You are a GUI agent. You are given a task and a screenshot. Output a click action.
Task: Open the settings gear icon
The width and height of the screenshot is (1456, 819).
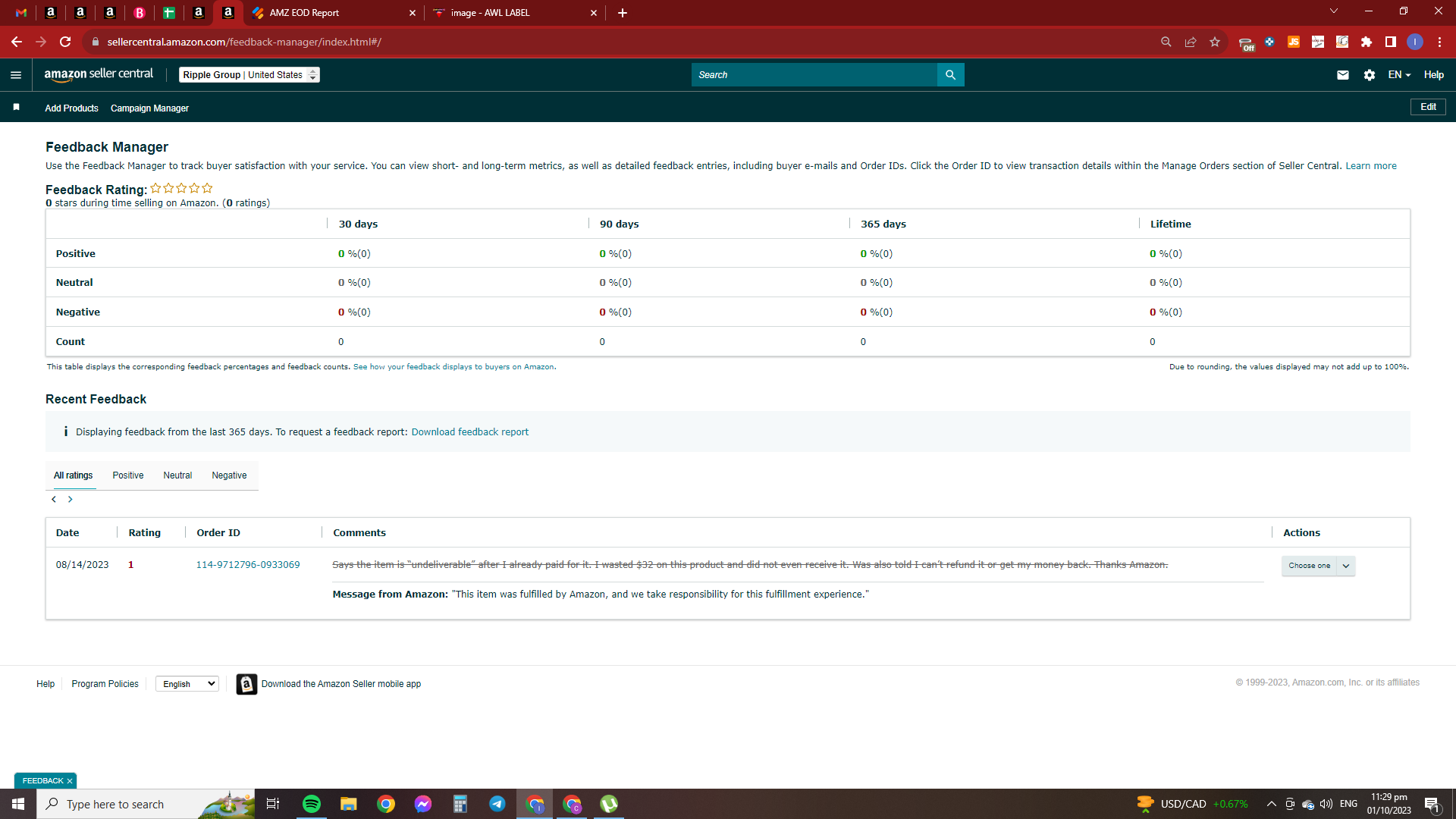1369,75
